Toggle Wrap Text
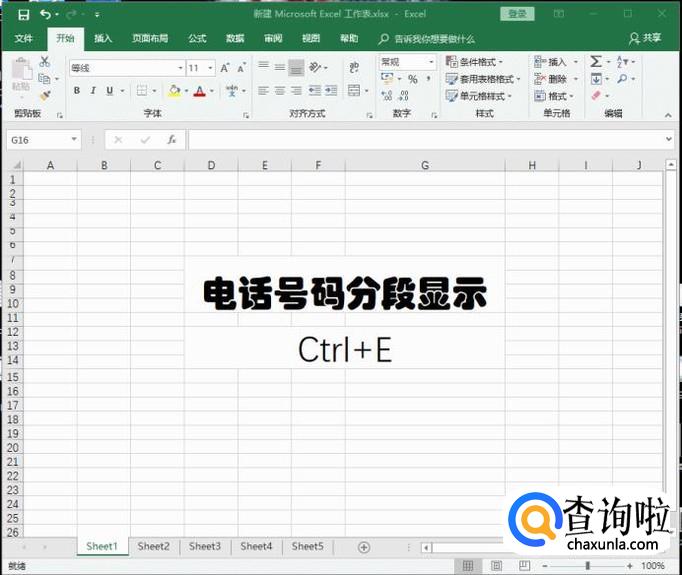The width and height of the screenshot is (682, 575). 354,67
